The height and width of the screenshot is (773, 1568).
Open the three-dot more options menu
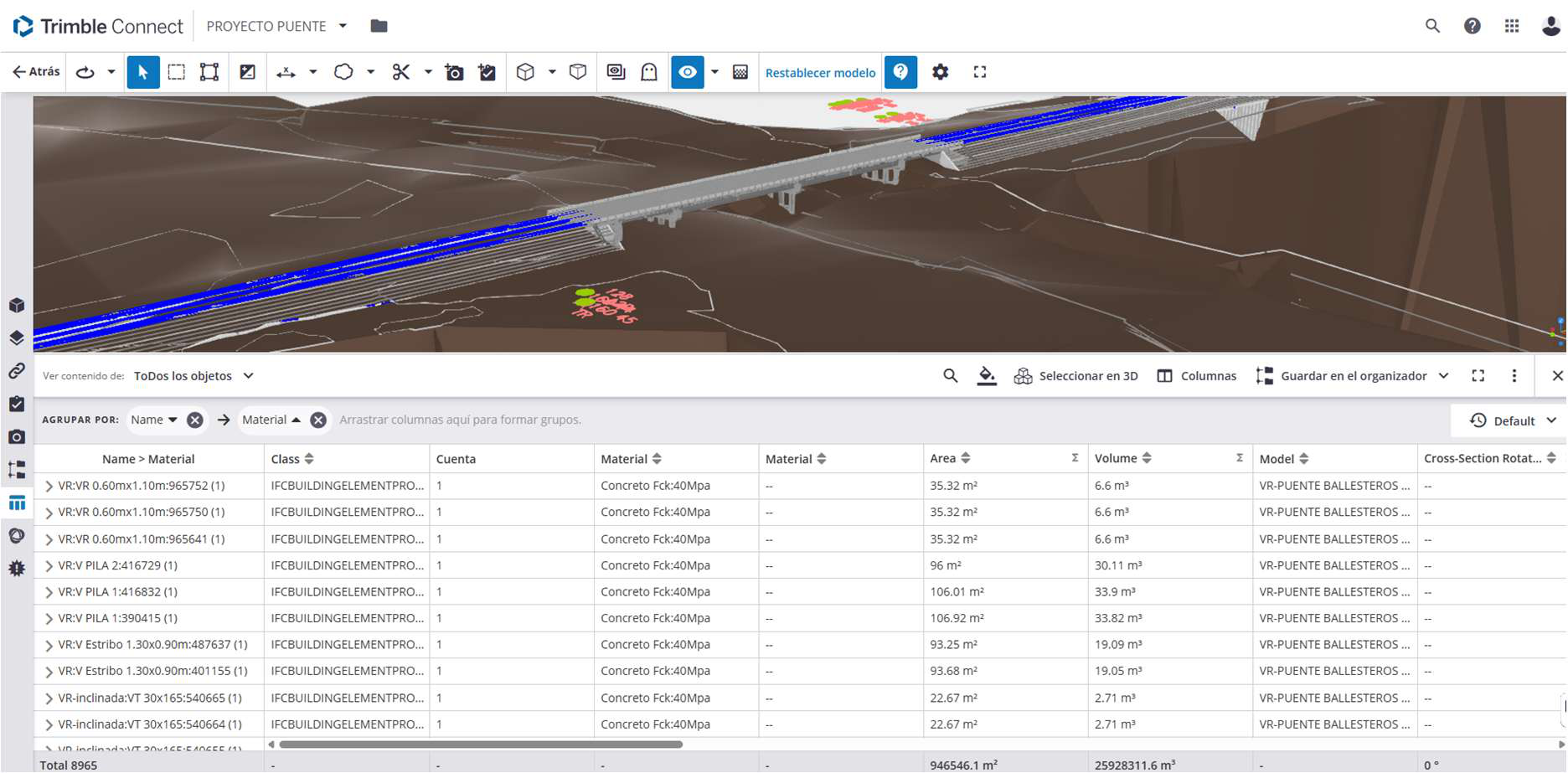(x=1514, y=376)
